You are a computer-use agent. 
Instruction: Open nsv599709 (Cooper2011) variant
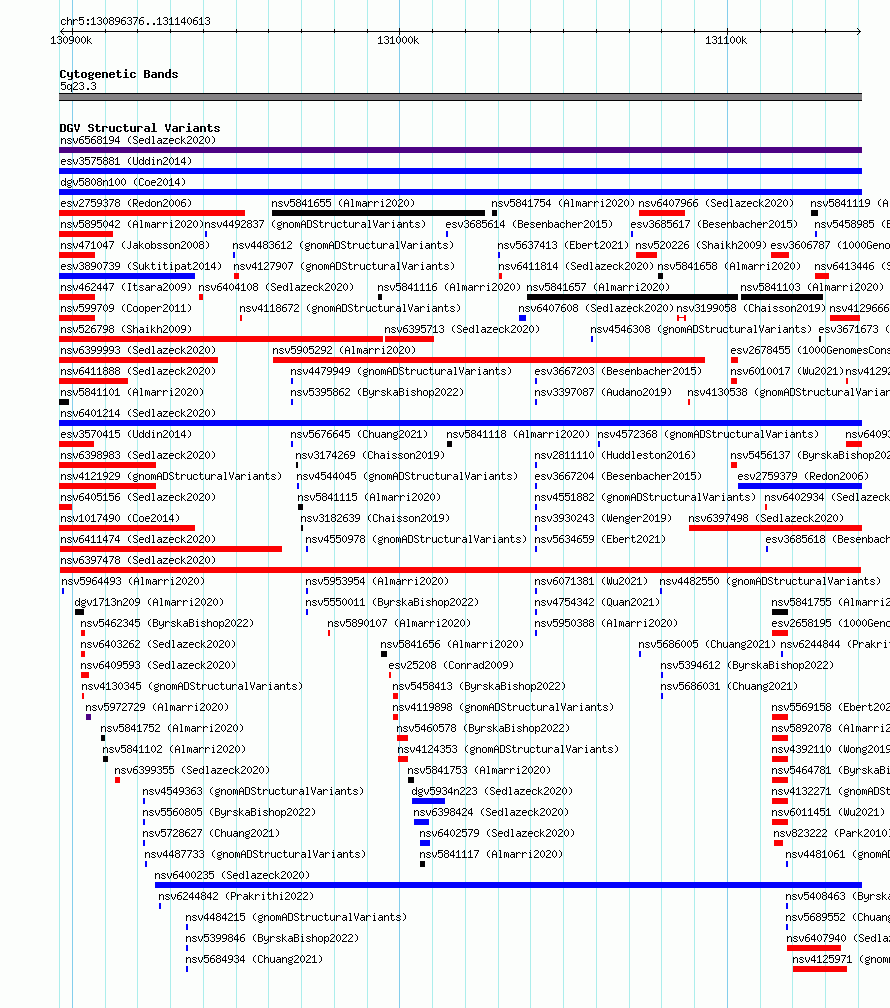[x=126, y=309]
